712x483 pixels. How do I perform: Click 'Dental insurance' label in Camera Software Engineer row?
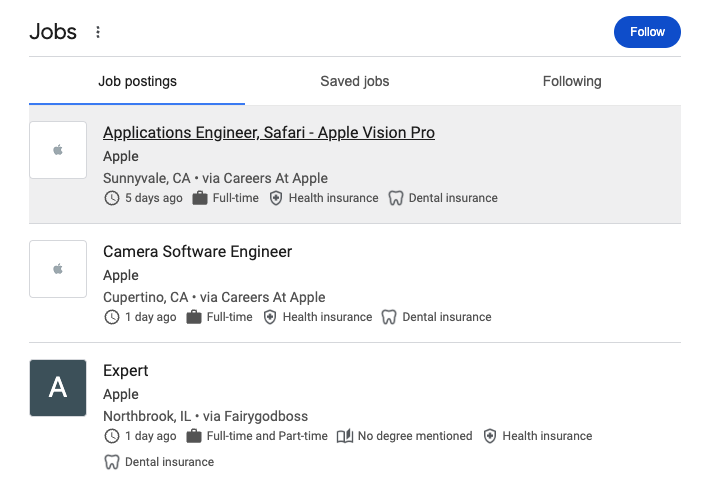pyautogui.click(x=447, y=317)
